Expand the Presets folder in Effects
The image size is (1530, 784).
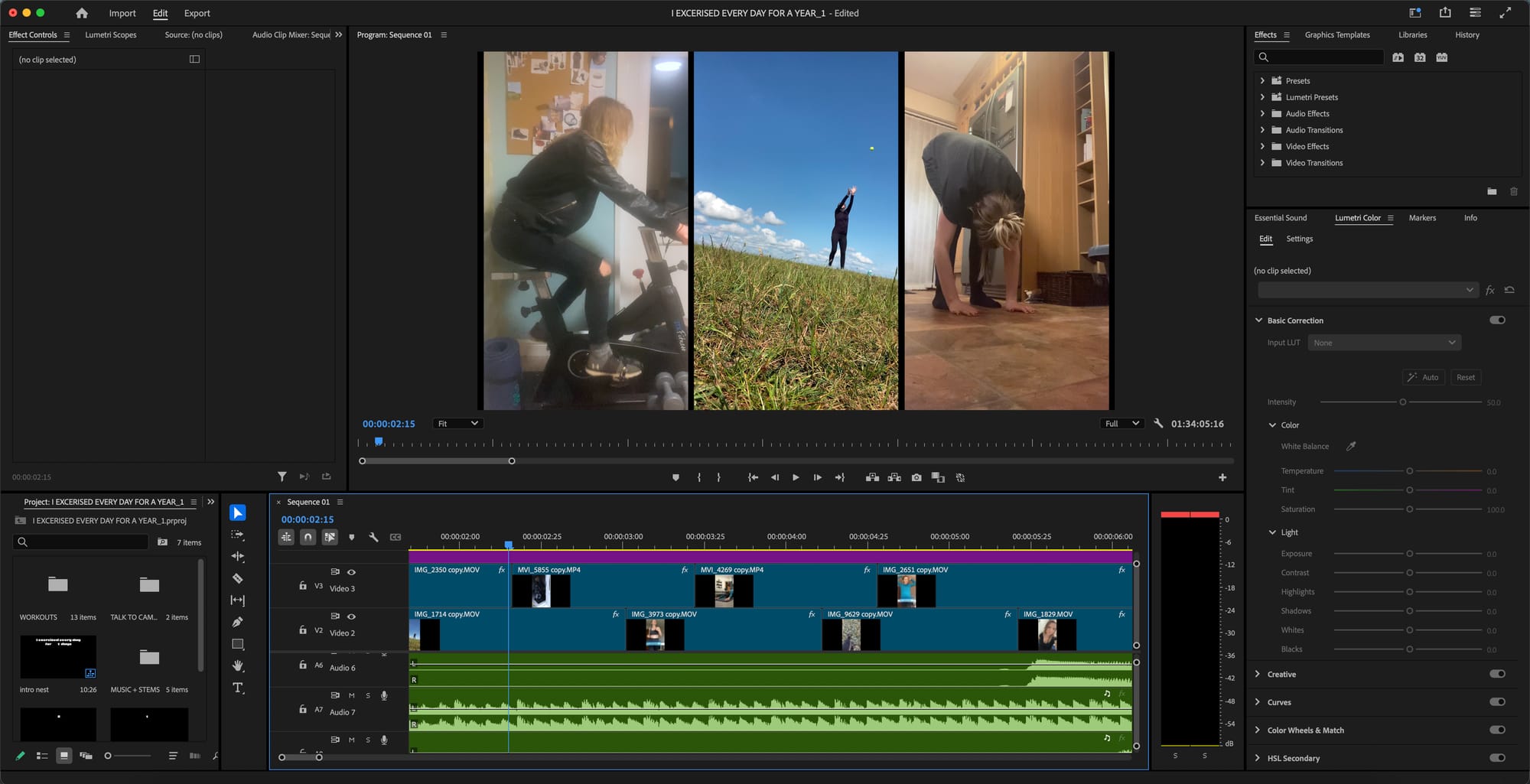click(1262, 80)
